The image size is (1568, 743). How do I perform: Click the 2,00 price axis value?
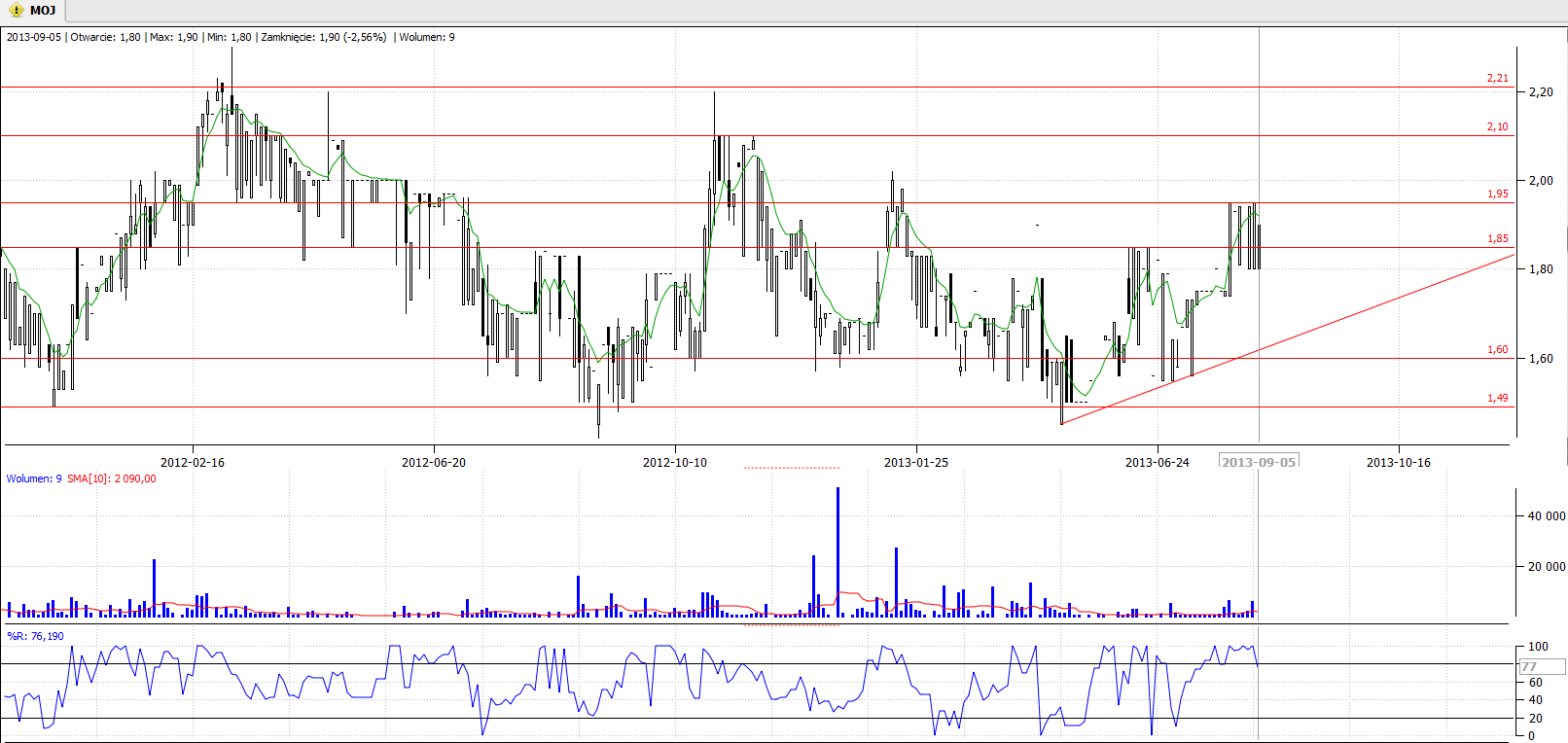point(1541,181)
